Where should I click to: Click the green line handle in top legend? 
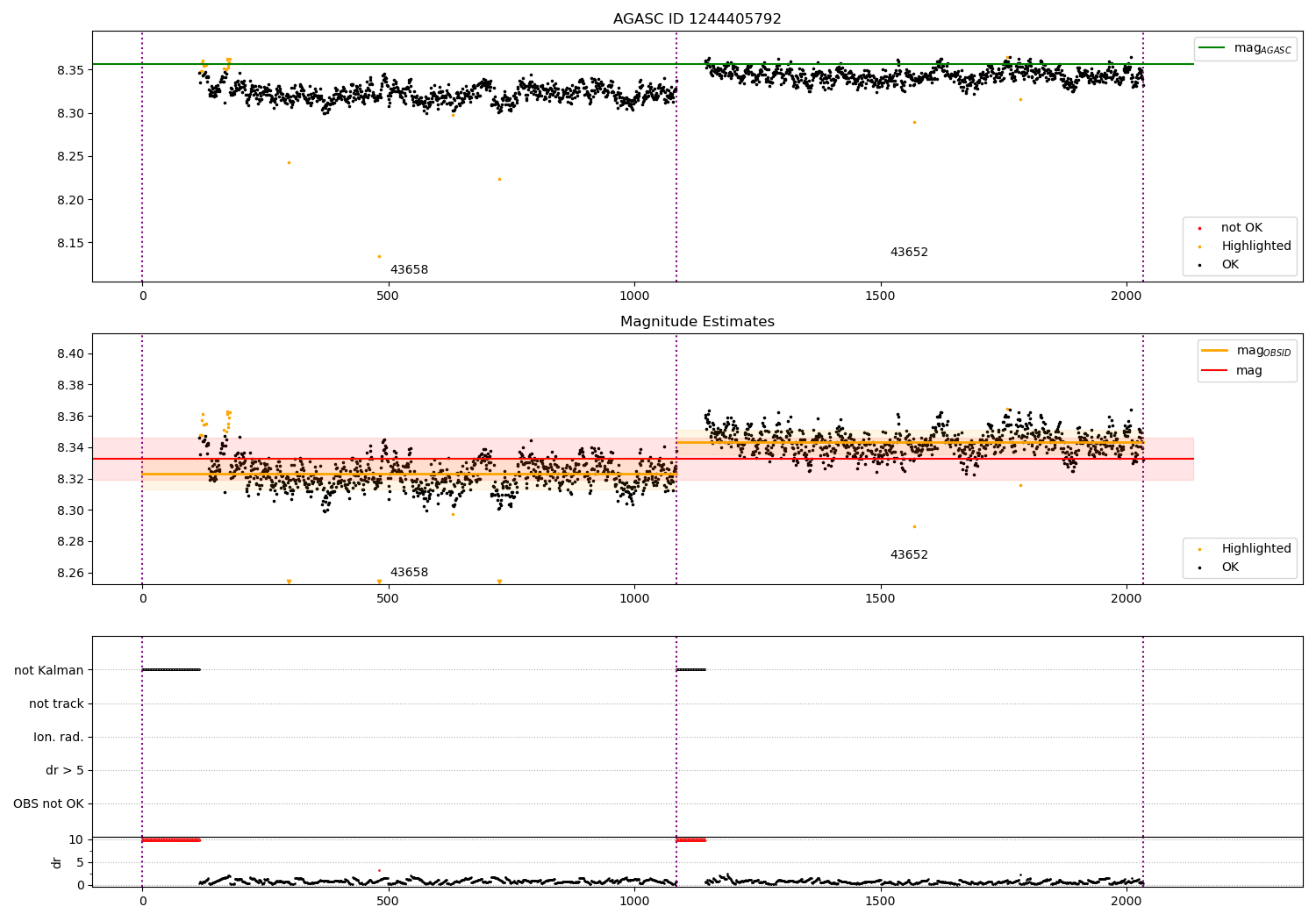(1212, 48)
